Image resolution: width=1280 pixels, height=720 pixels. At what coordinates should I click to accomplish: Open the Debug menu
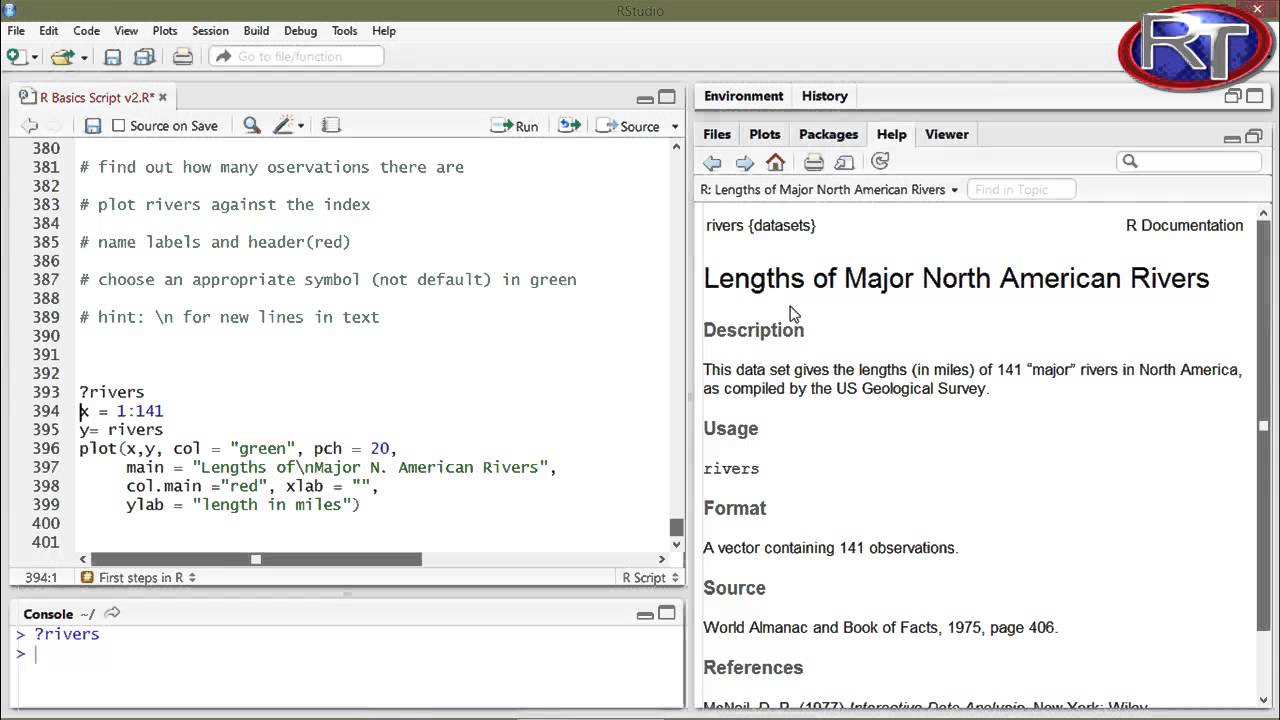300,31
